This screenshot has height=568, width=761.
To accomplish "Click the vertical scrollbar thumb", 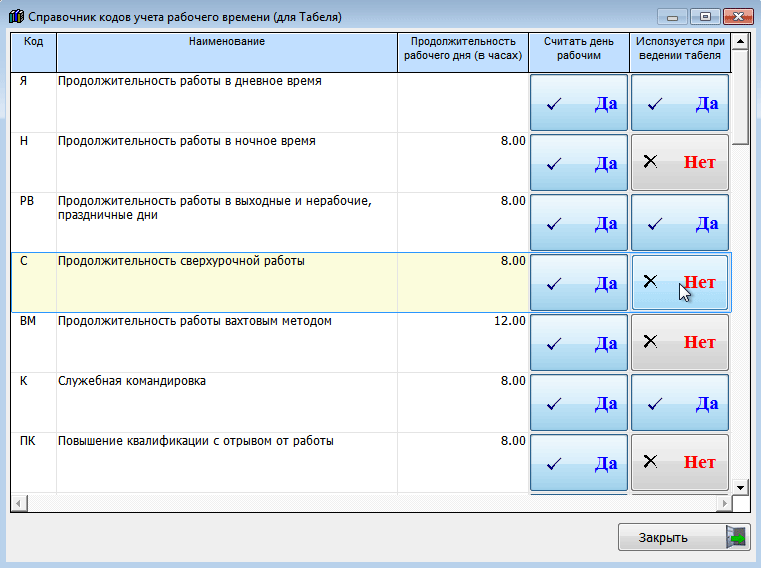I will [740, 97].
